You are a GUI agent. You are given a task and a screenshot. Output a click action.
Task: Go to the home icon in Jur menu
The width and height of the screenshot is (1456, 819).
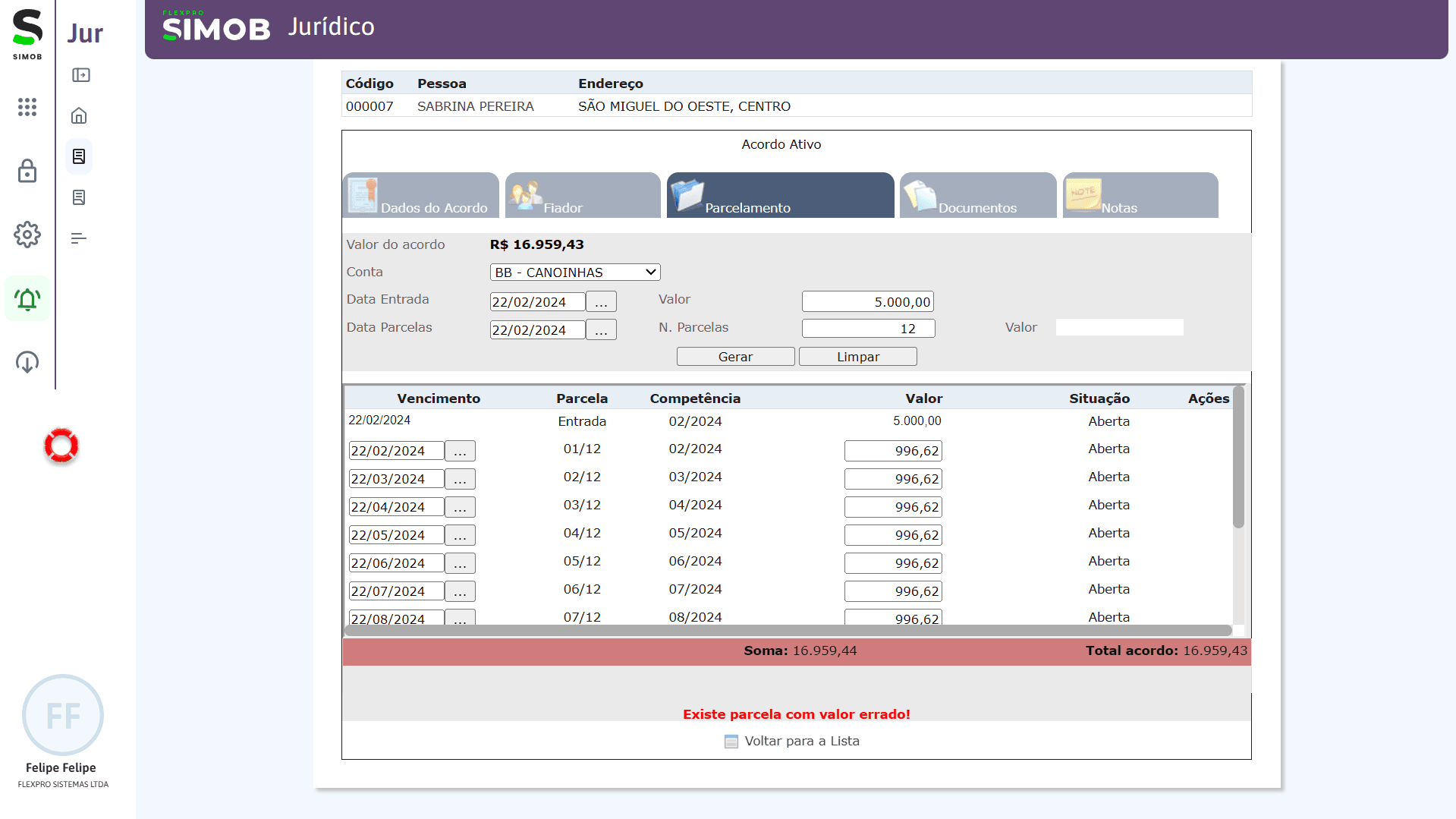click(79, 116)
